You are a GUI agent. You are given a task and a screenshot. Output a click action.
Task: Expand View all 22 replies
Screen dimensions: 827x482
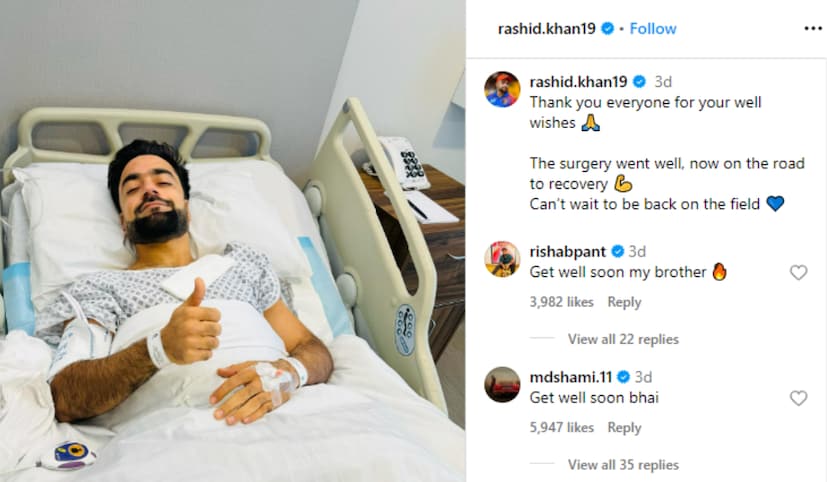(623, 339)
